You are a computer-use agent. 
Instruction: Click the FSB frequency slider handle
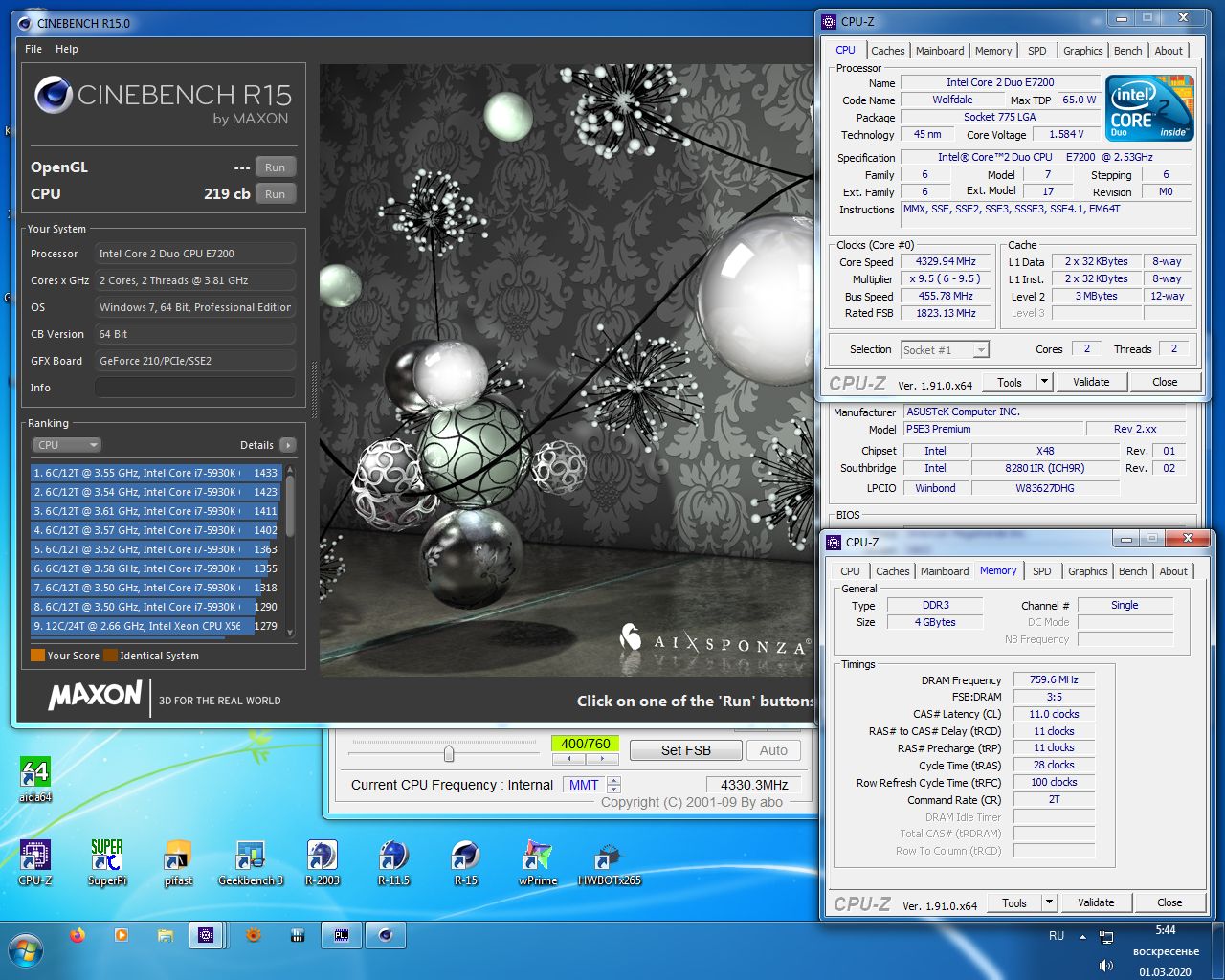(x=449, y=753)
